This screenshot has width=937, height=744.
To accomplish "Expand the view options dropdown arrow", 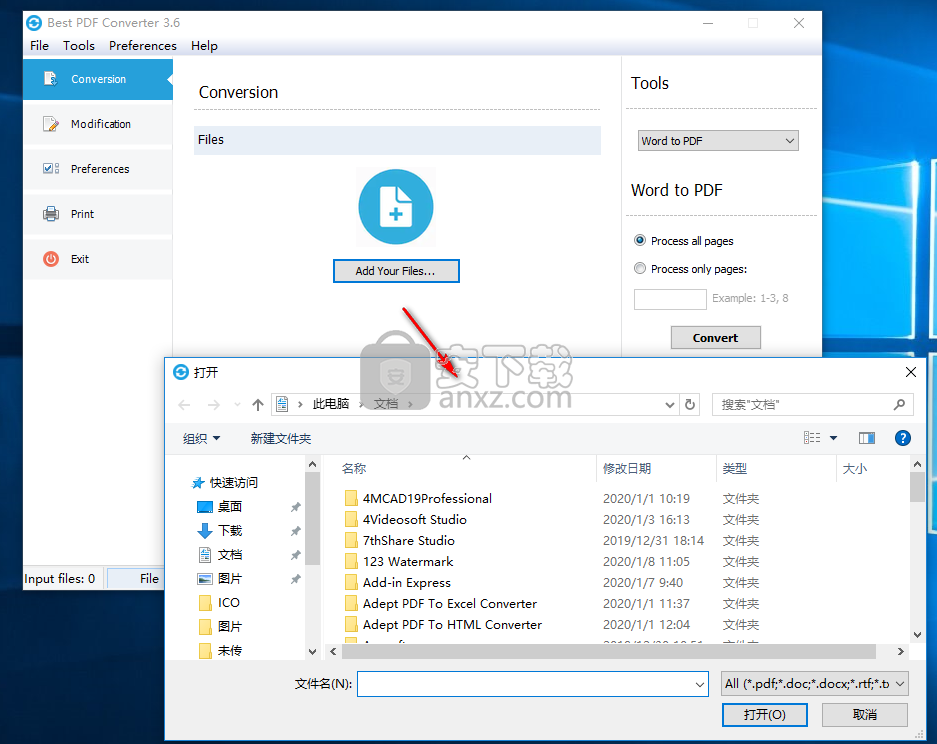I will [x=833, y=438].
